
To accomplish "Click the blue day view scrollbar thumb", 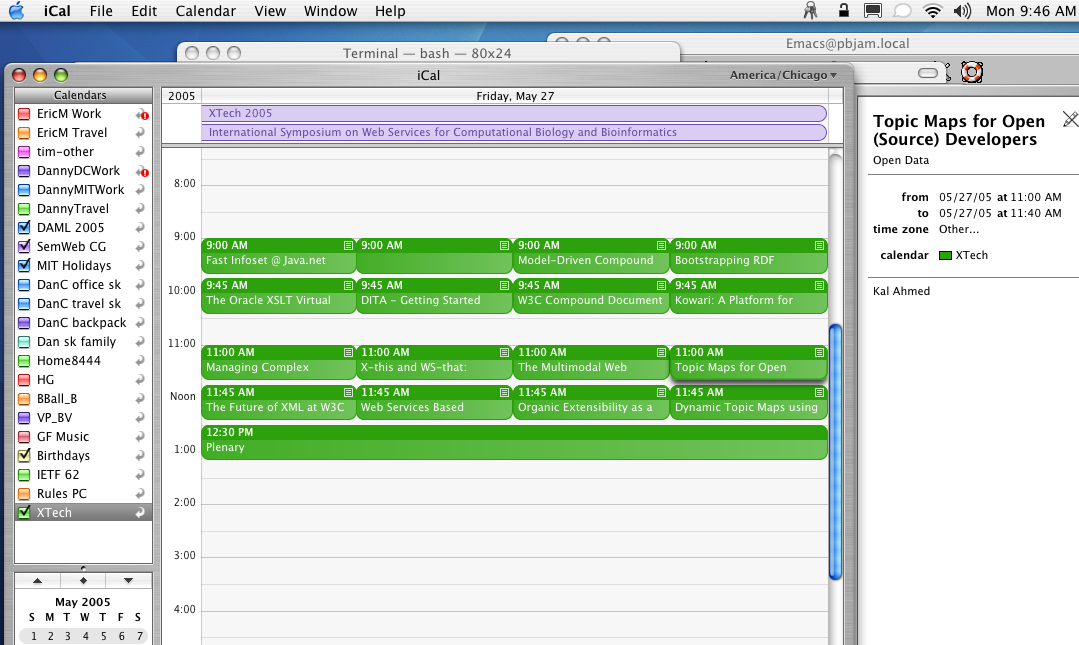I will pyautogui.click(x=835, y=452).
